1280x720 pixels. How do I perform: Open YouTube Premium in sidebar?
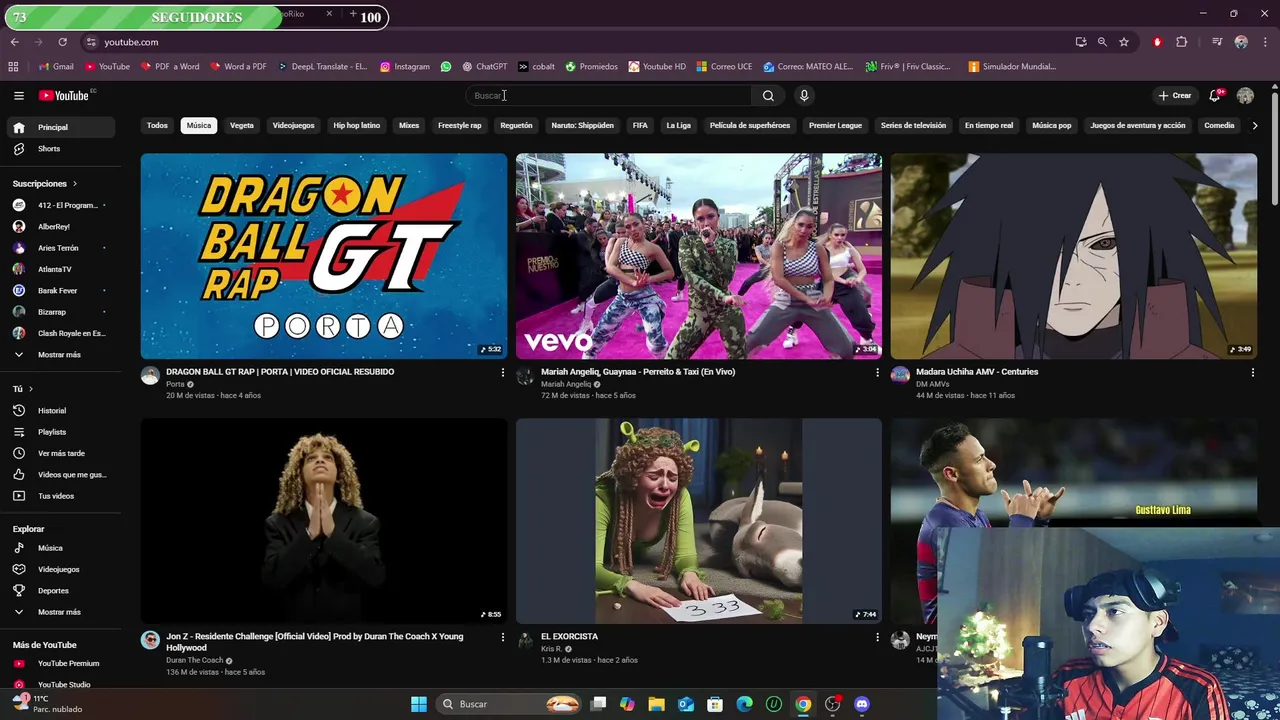(60, 663)
